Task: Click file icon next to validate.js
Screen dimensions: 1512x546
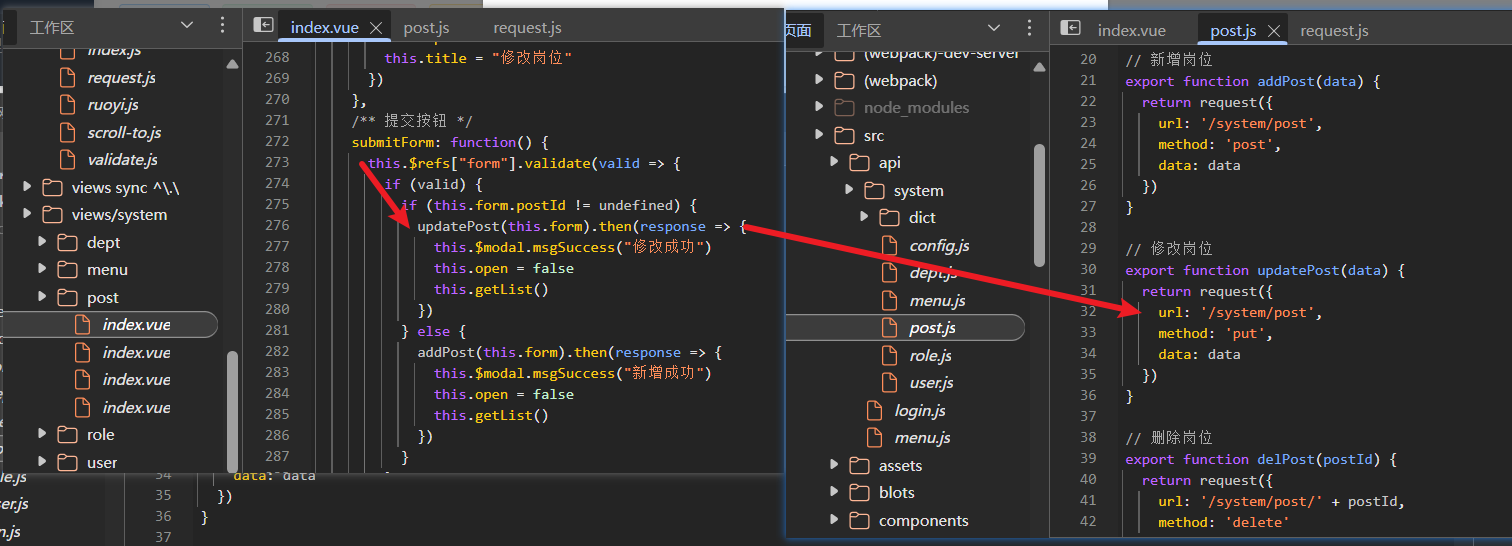Action: [68, 159]
